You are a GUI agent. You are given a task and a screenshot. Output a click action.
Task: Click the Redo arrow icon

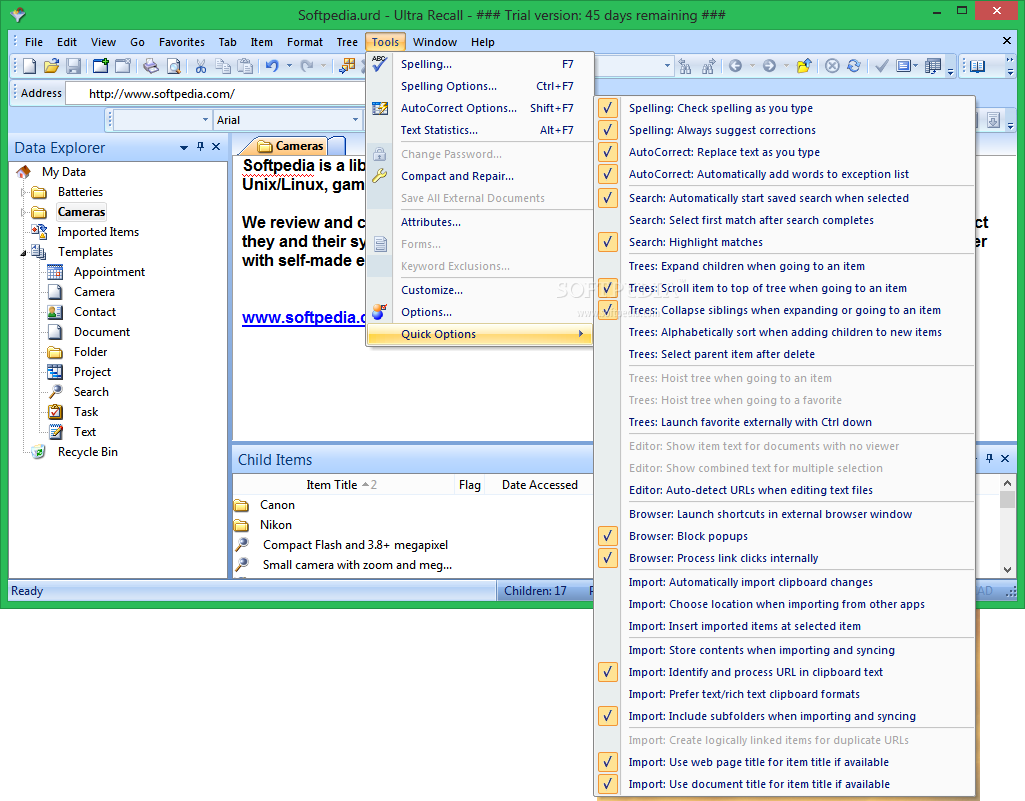(306, 65)
